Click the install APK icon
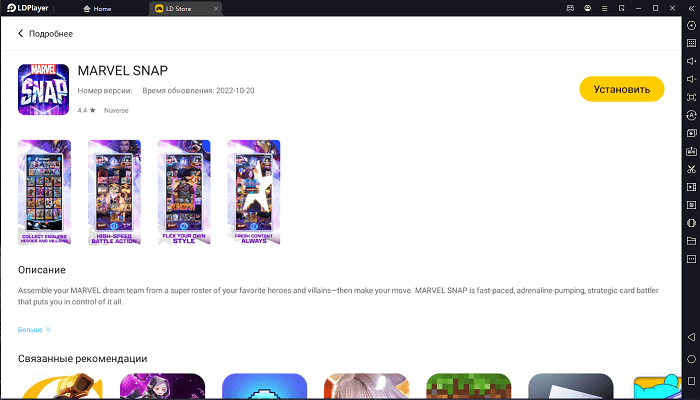 tap(691, 151)
